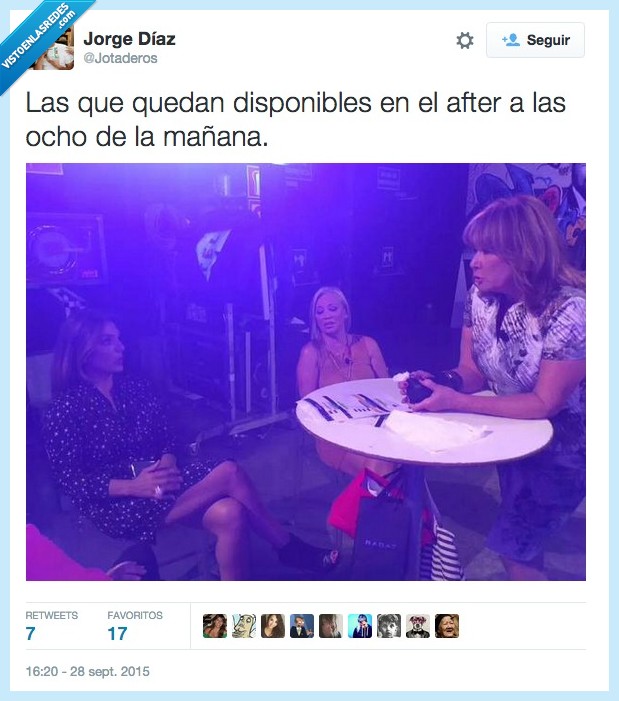This screenshot has width=619, height=701.
Task: Click the cartoon face avatar, second in row
Action: [244, 625]
